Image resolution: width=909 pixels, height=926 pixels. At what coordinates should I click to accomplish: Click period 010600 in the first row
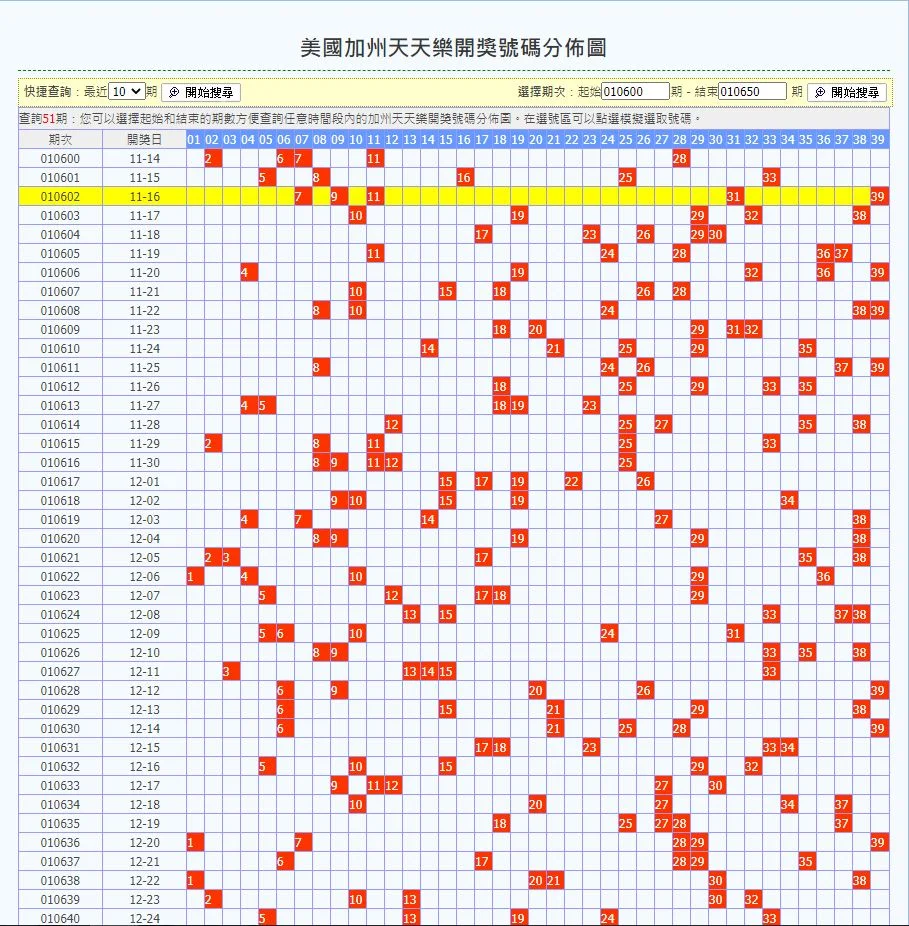coord(60,158)
